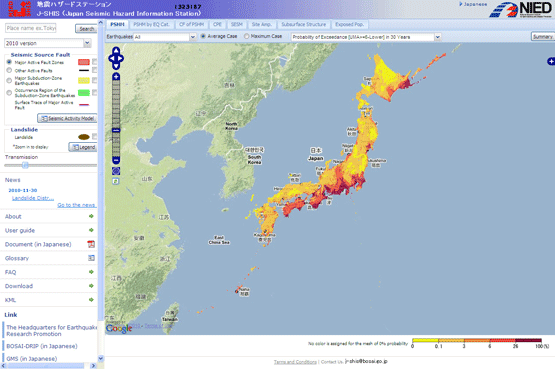Screen dimensions: 555x369
Task: Open the Document (in Japanese) PDF icon
Action: pyautogui.click(x=91, y=244)
